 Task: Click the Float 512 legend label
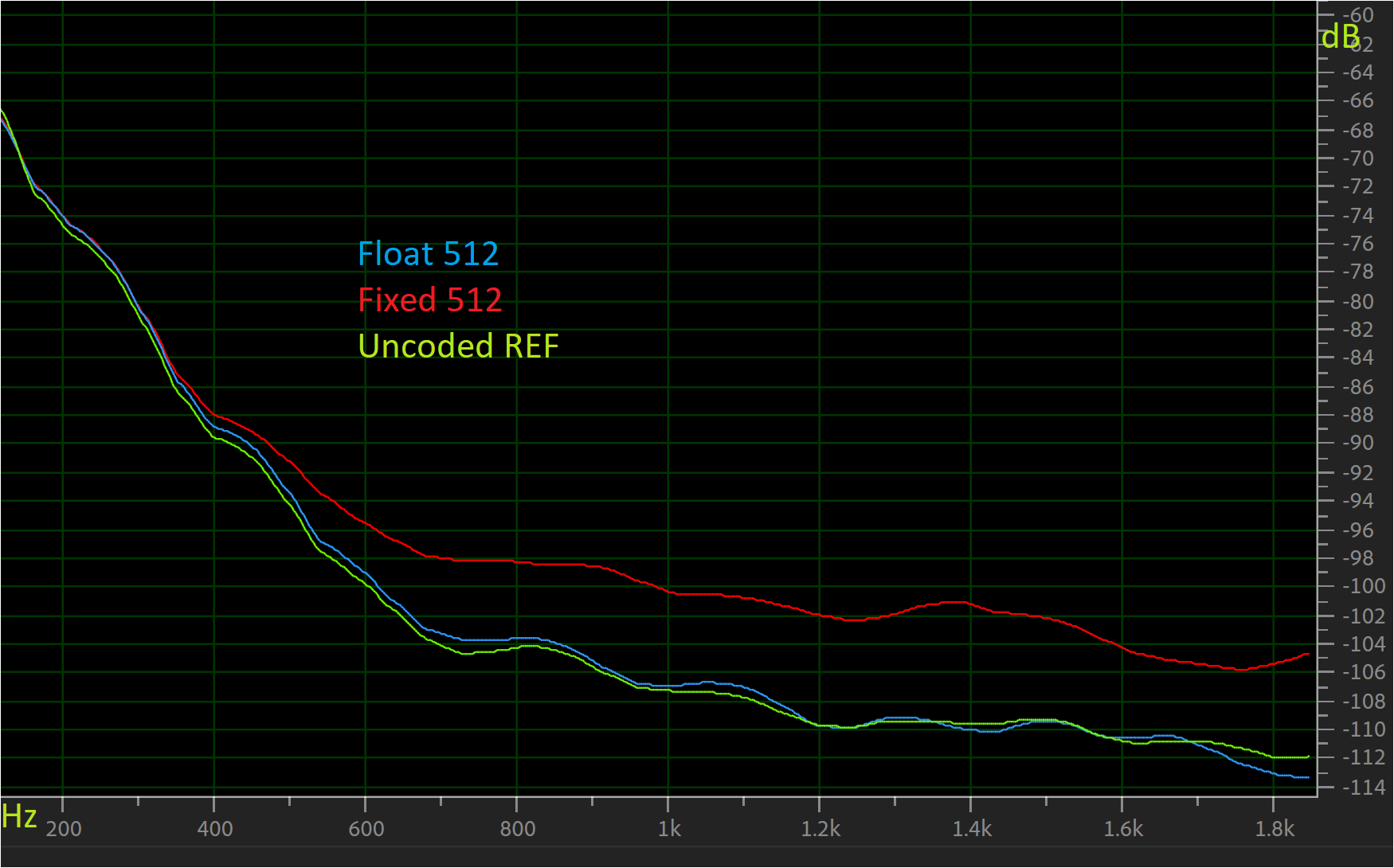click(428, 254)
